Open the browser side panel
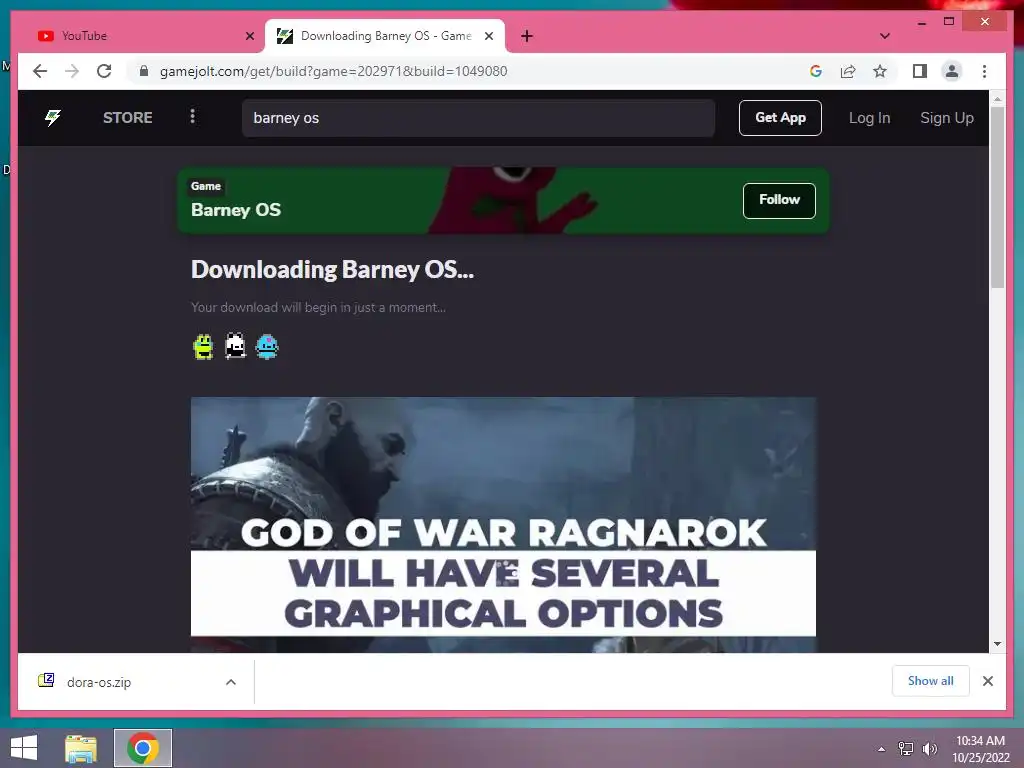1024x768 pixels. tap(920, 71)
